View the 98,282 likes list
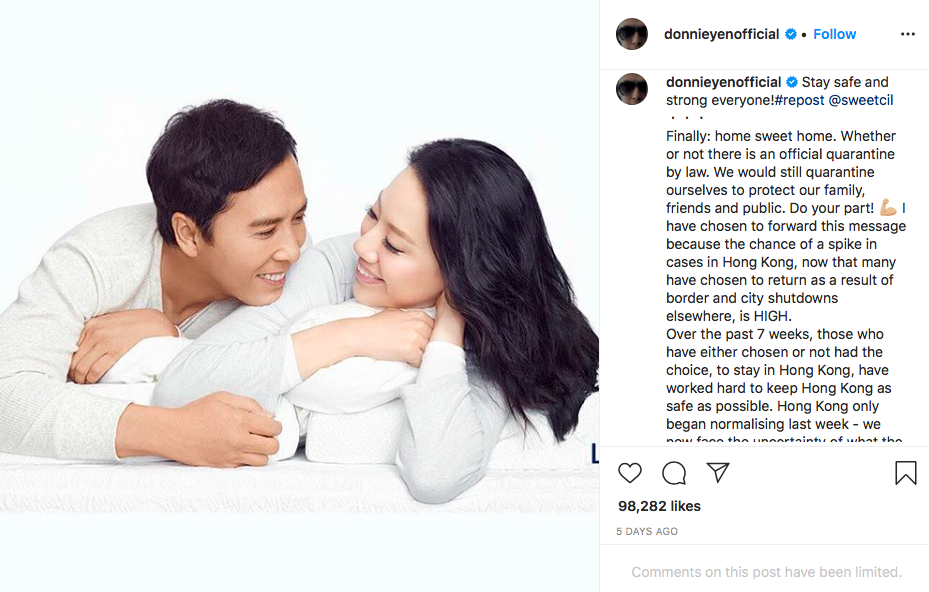Image resolution: width=929 pixels, height=592 pixels. (659, 506)
